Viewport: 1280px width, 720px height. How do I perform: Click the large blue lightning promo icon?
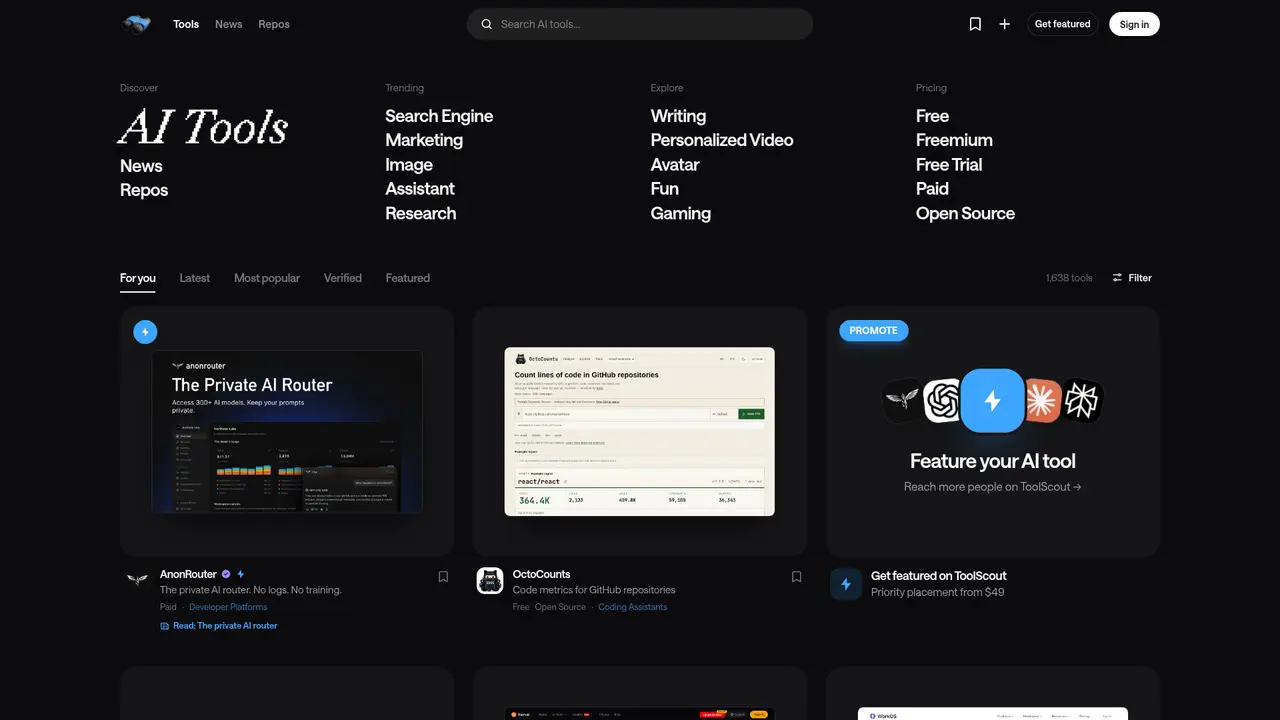(993, 401)
